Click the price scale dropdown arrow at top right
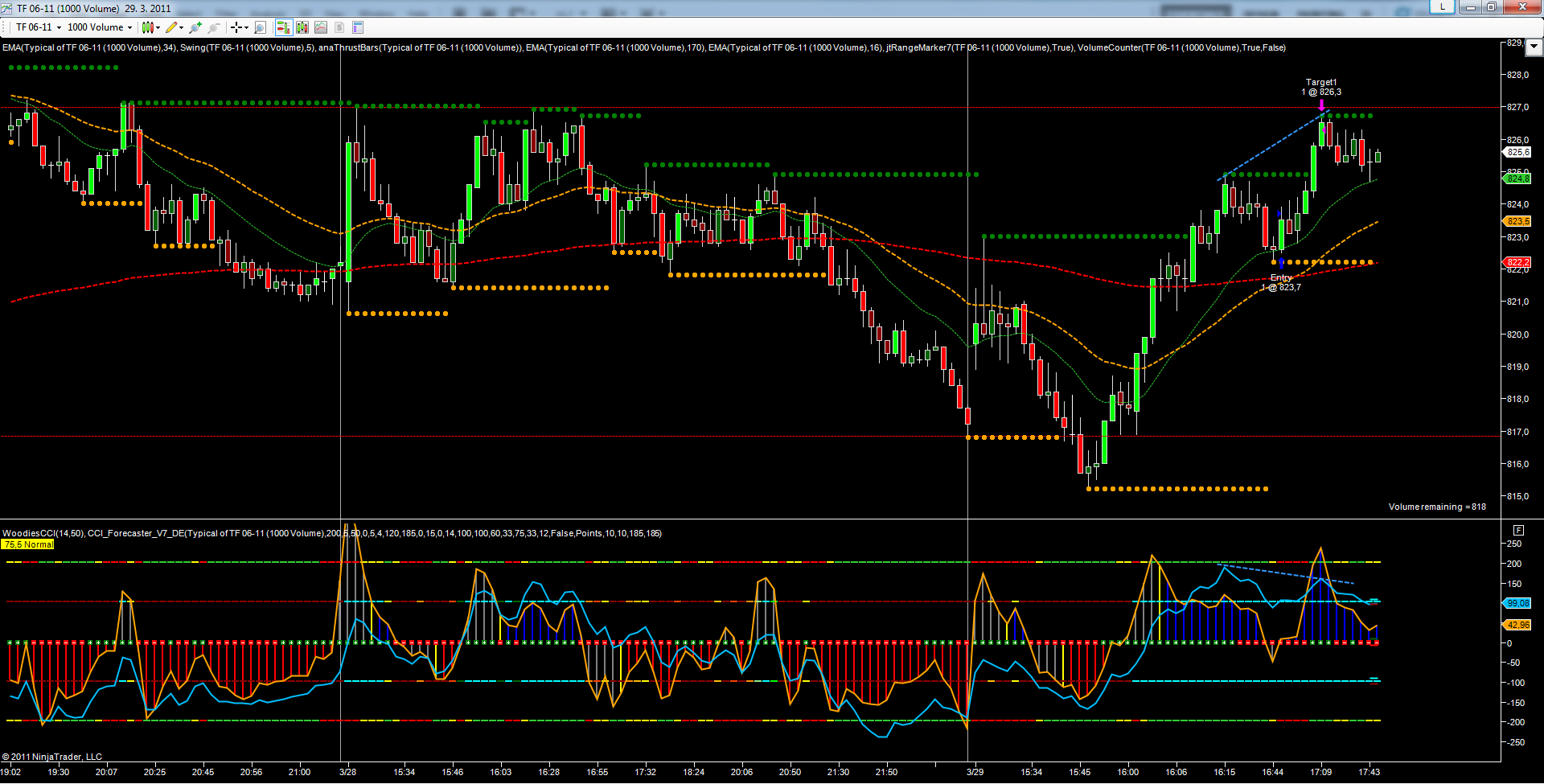Screen dimensions: 1544x784 click(x=1534, y=47)
